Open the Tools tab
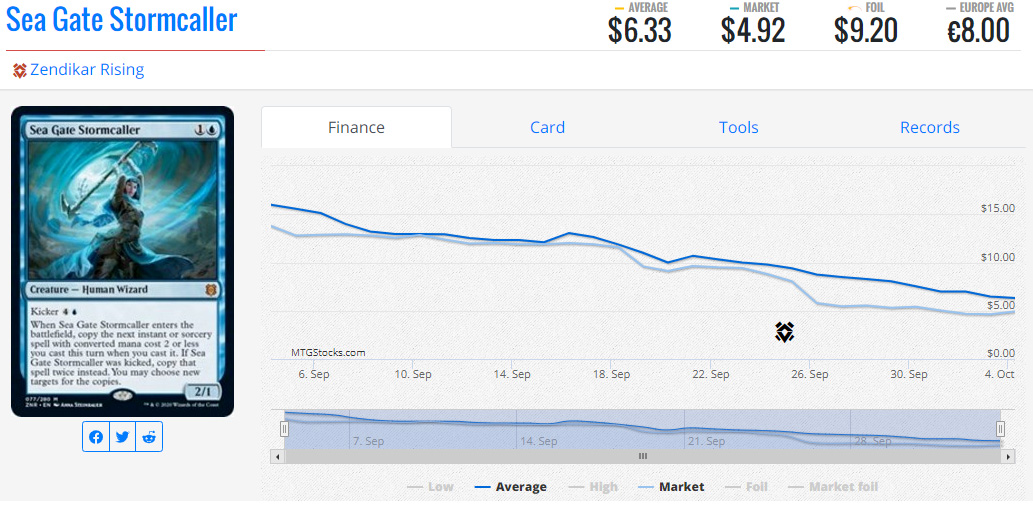1033x518 pixels. [x=738, y=127]
